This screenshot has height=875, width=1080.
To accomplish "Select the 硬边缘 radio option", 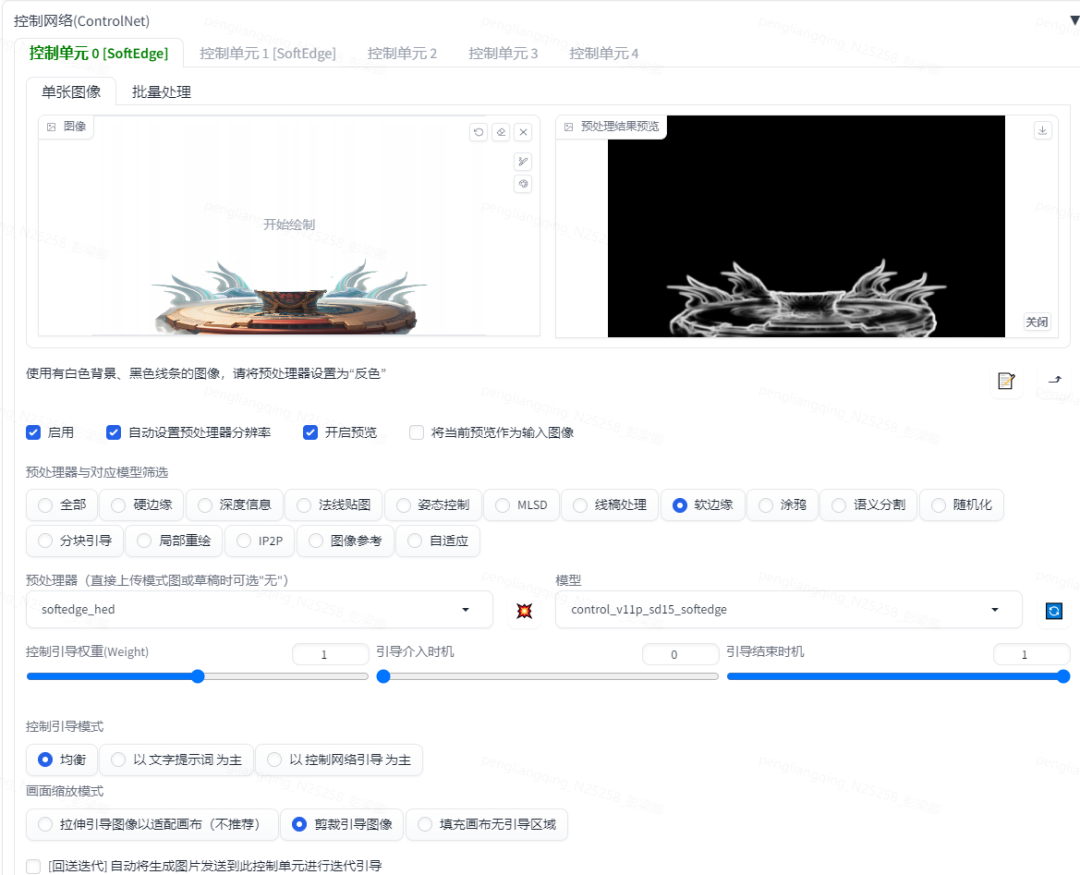I will [118, 505].
